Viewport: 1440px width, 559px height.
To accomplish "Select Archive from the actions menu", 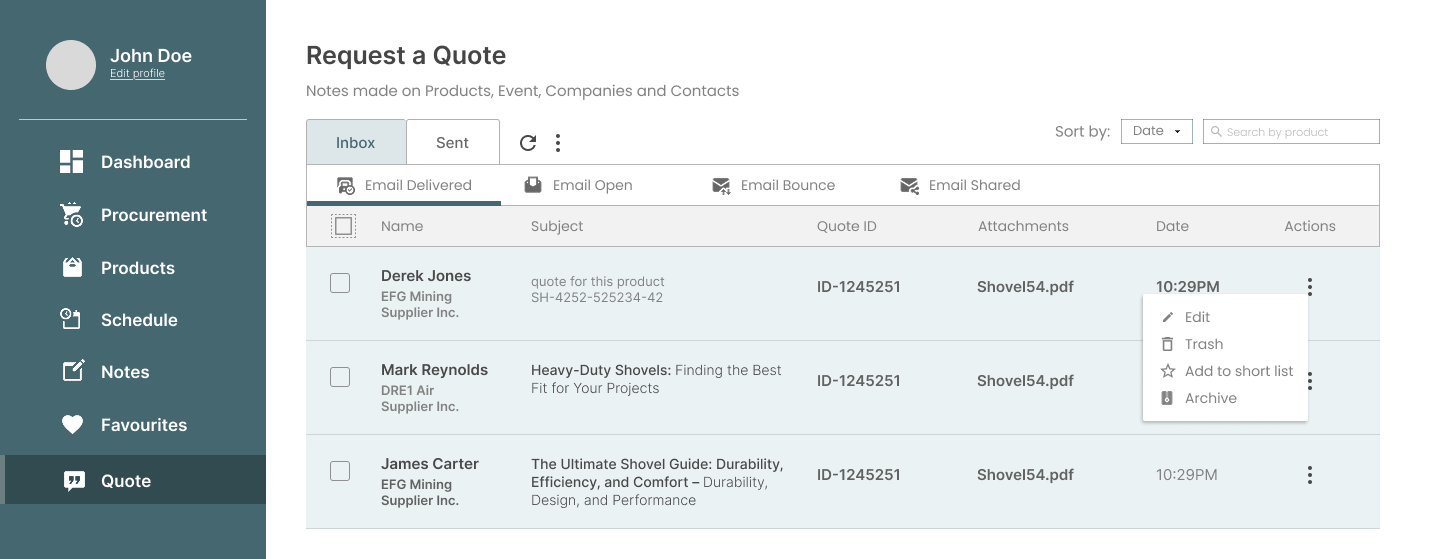I will point(1210,398).
